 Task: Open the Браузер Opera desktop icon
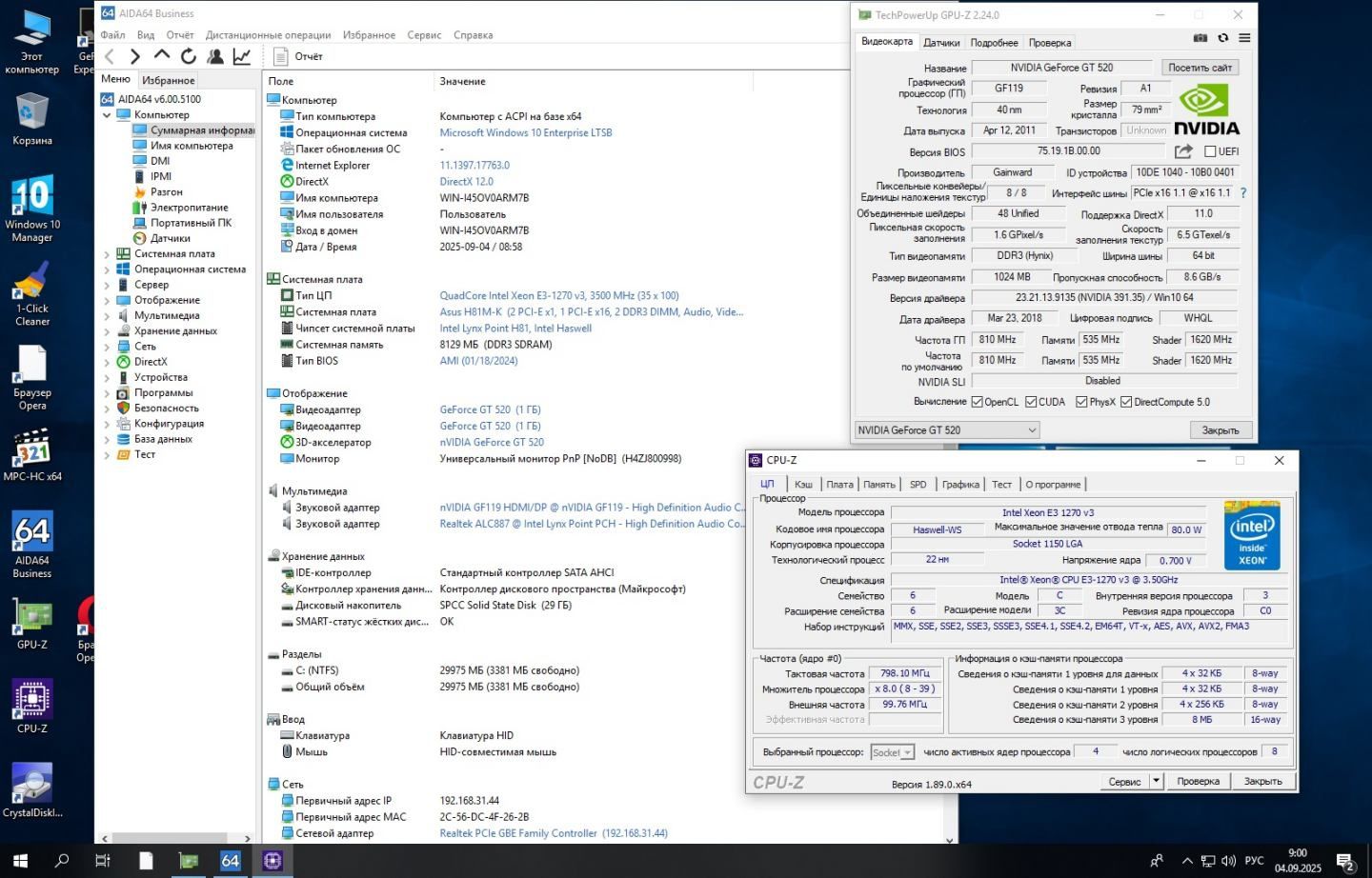click(x=32, y=377)
